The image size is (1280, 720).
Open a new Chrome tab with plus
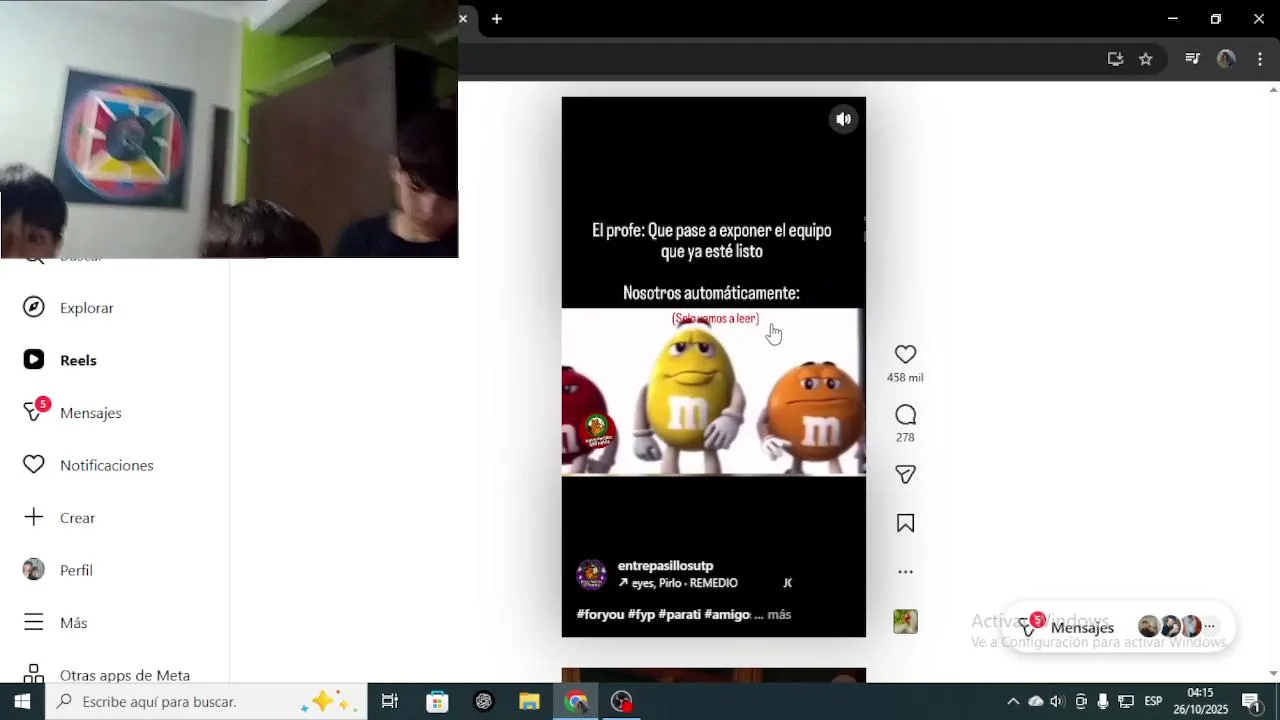click(x=497, y=19)
